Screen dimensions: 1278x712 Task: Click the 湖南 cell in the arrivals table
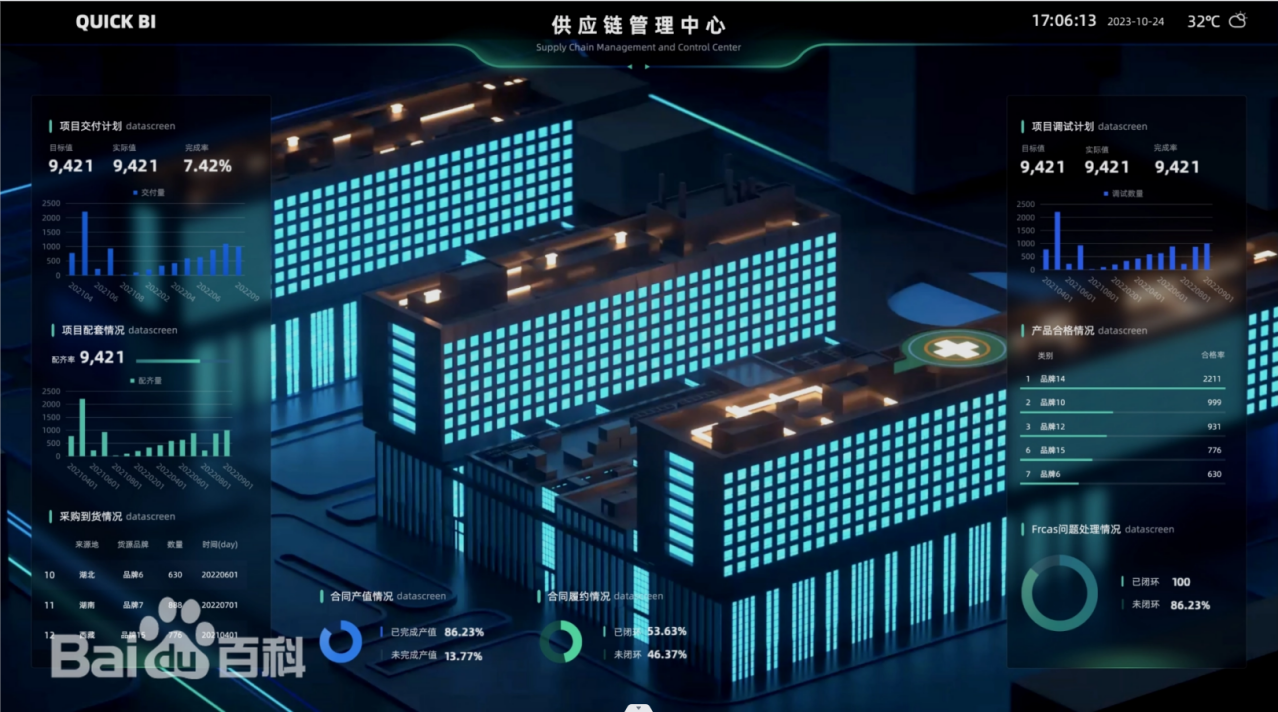[86, 605]
